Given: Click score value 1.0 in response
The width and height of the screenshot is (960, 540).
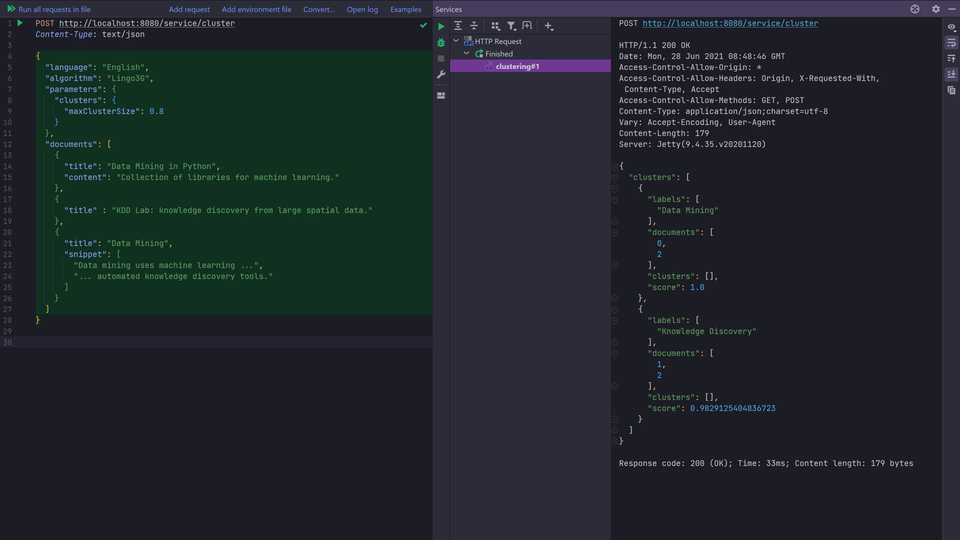Looking at the screenshot, I should (697, 287).
